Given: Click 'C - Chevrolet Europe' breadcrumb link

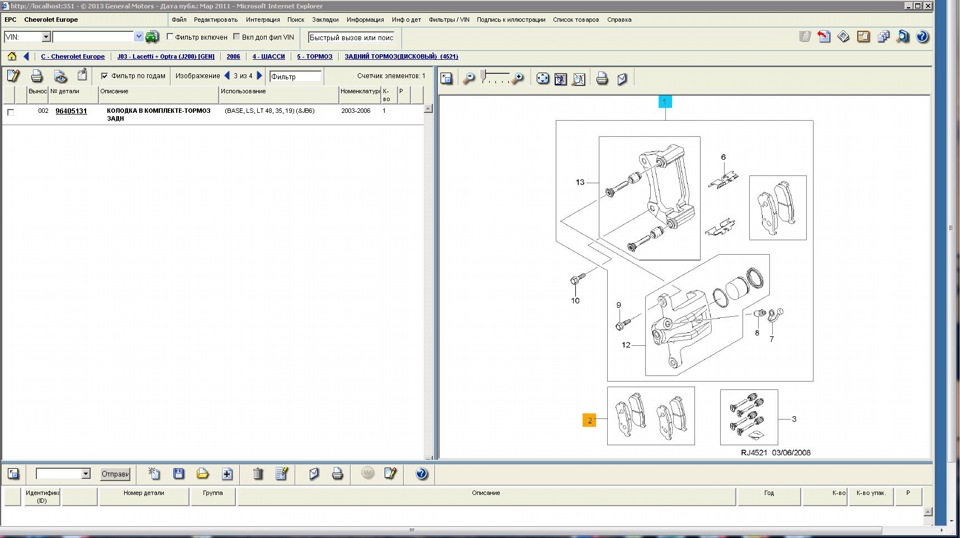Looking at the screenshot, I should [x=73, y=56].
